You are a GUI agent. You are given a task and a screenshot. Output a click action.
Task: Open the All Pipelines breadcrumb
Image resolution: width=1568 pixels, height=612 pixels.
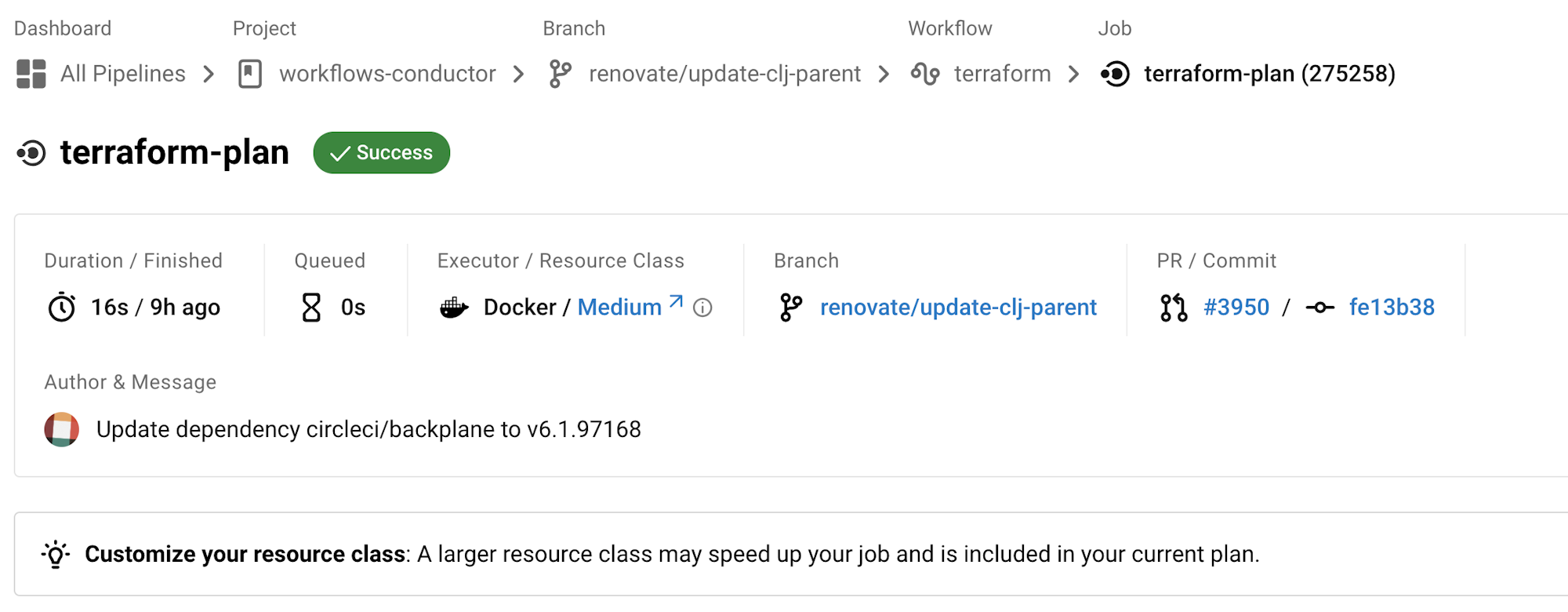[123, 74]
